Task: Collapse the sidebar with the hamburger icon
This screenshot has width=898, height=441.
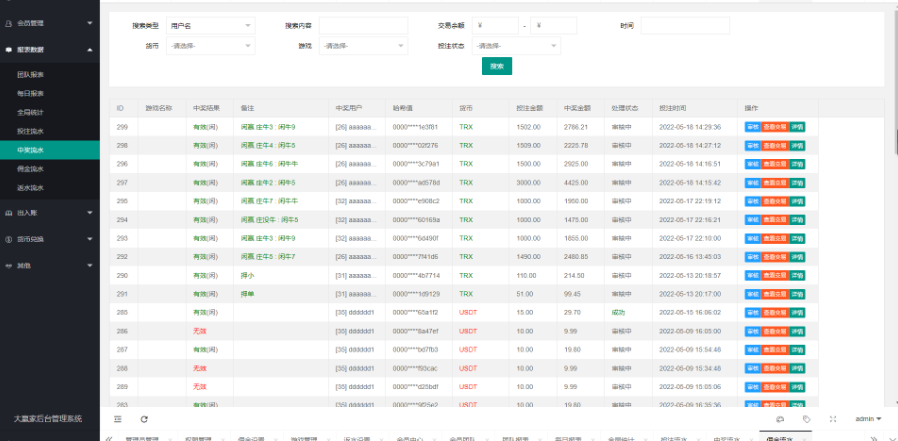Action: point(117,419)
